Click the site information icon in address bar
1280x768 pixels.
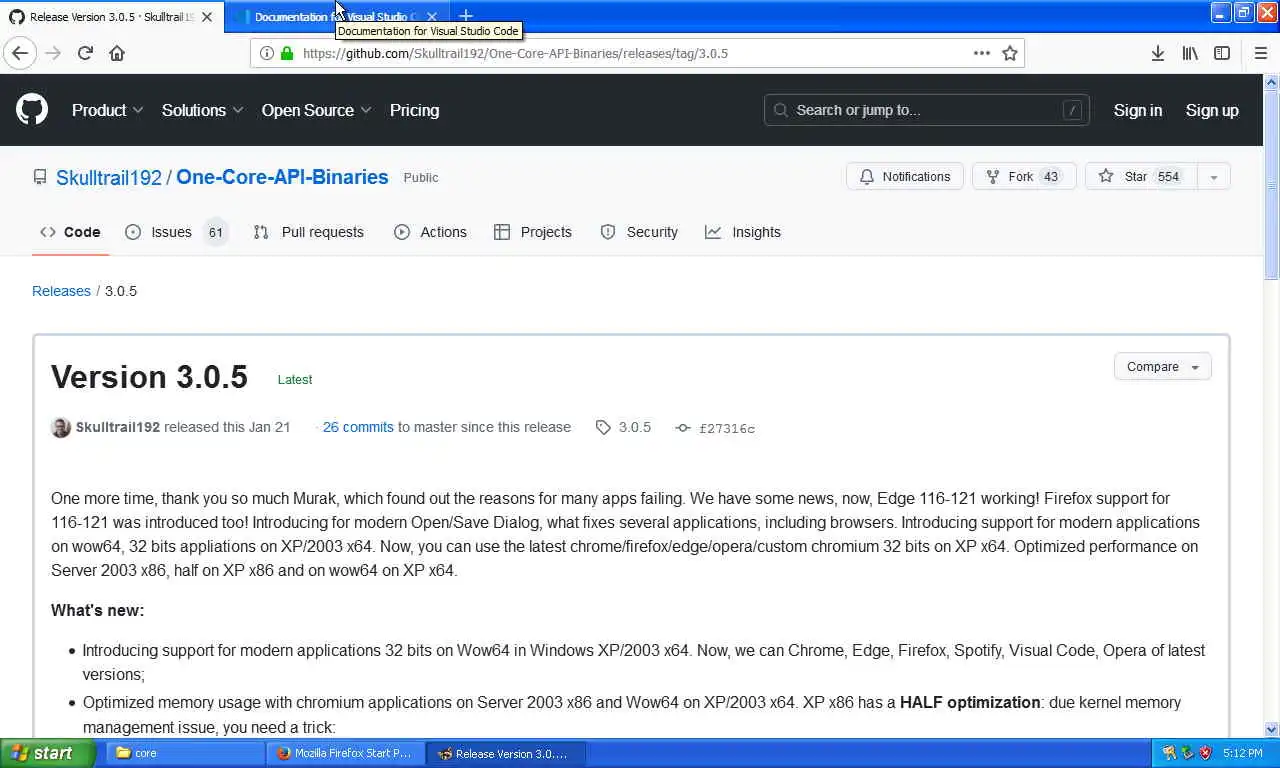[267, 53]
